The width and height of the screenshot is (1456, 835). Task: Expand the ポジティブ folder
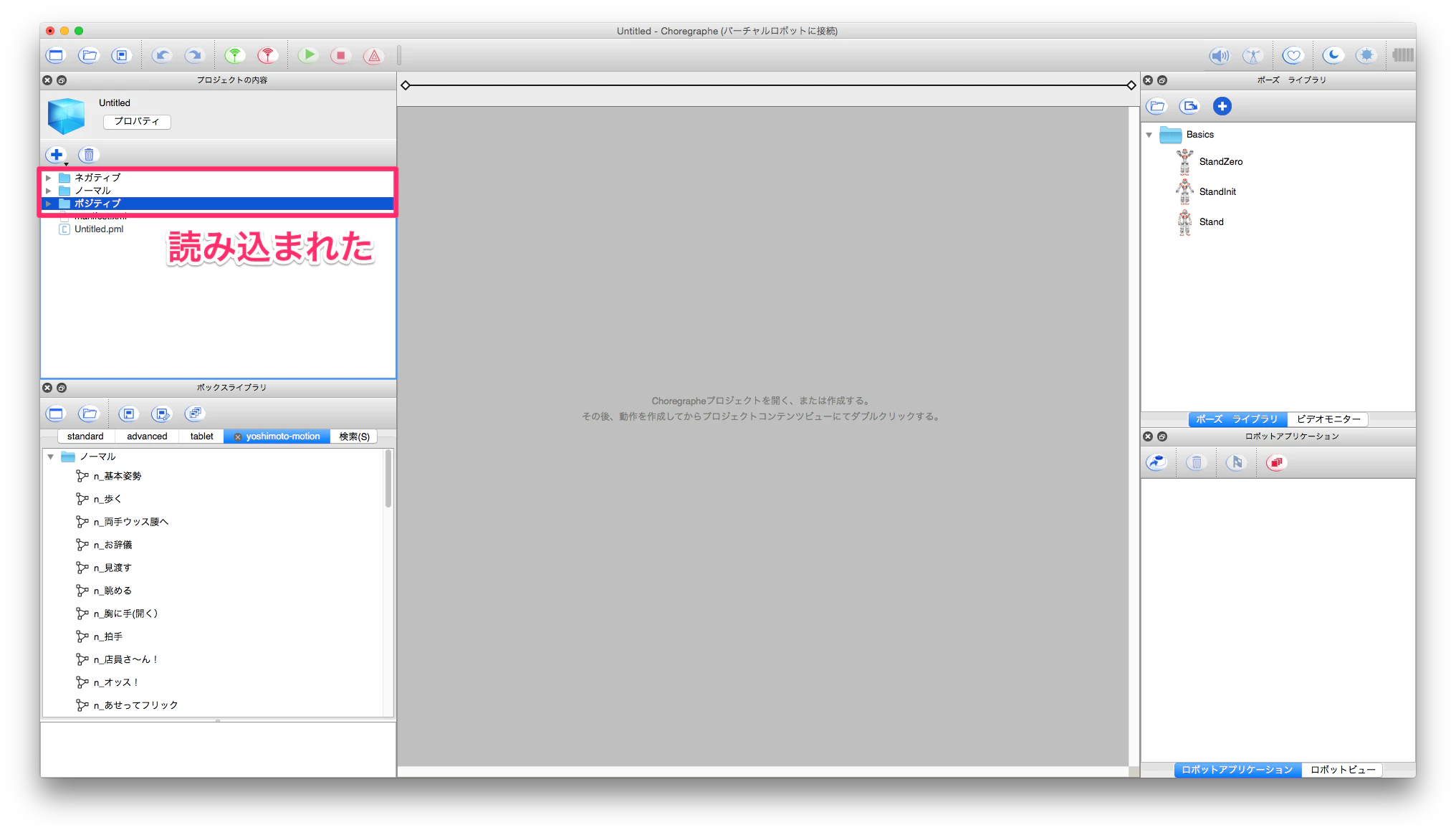coord(48,204)
